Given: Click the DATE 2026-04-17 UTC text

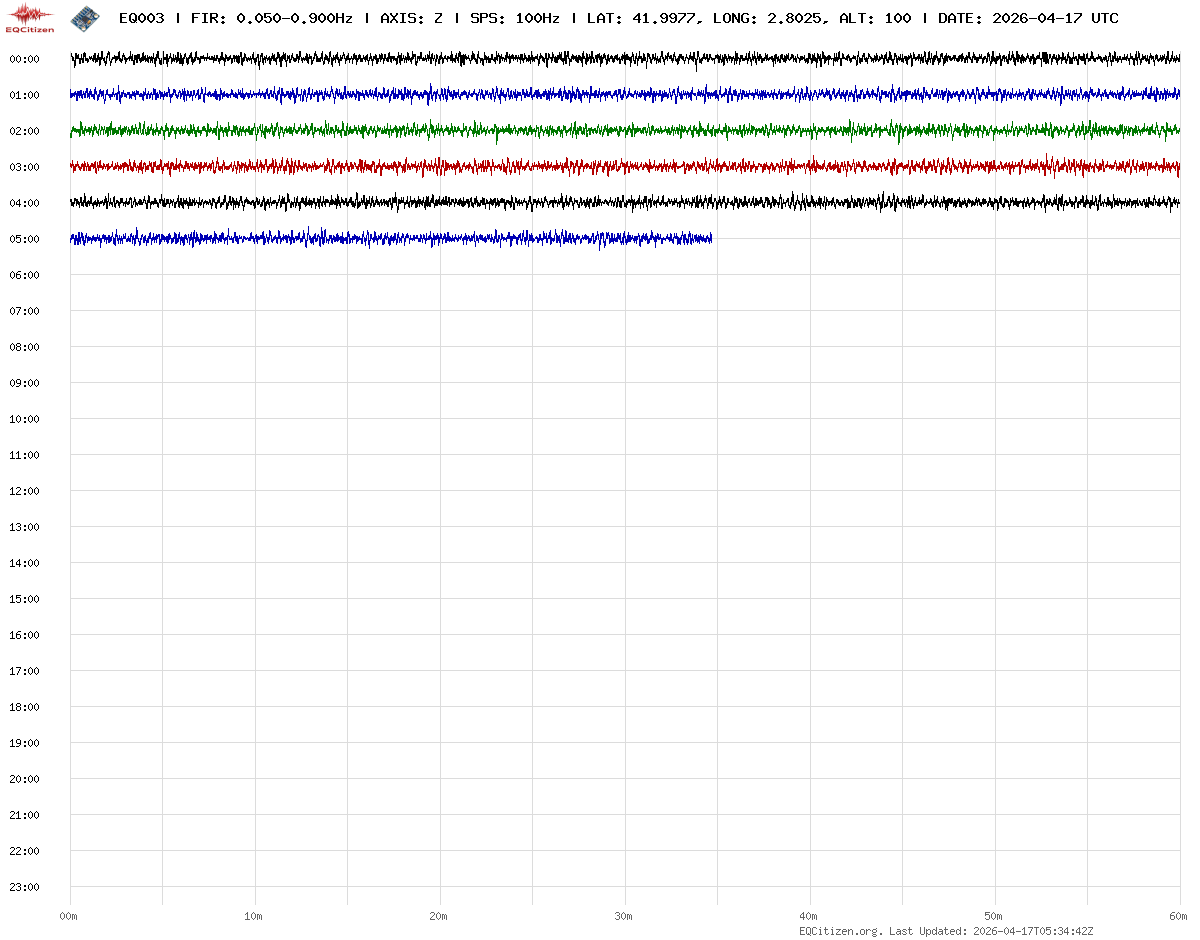Looking at the screenshot, I should [1028, 18].
